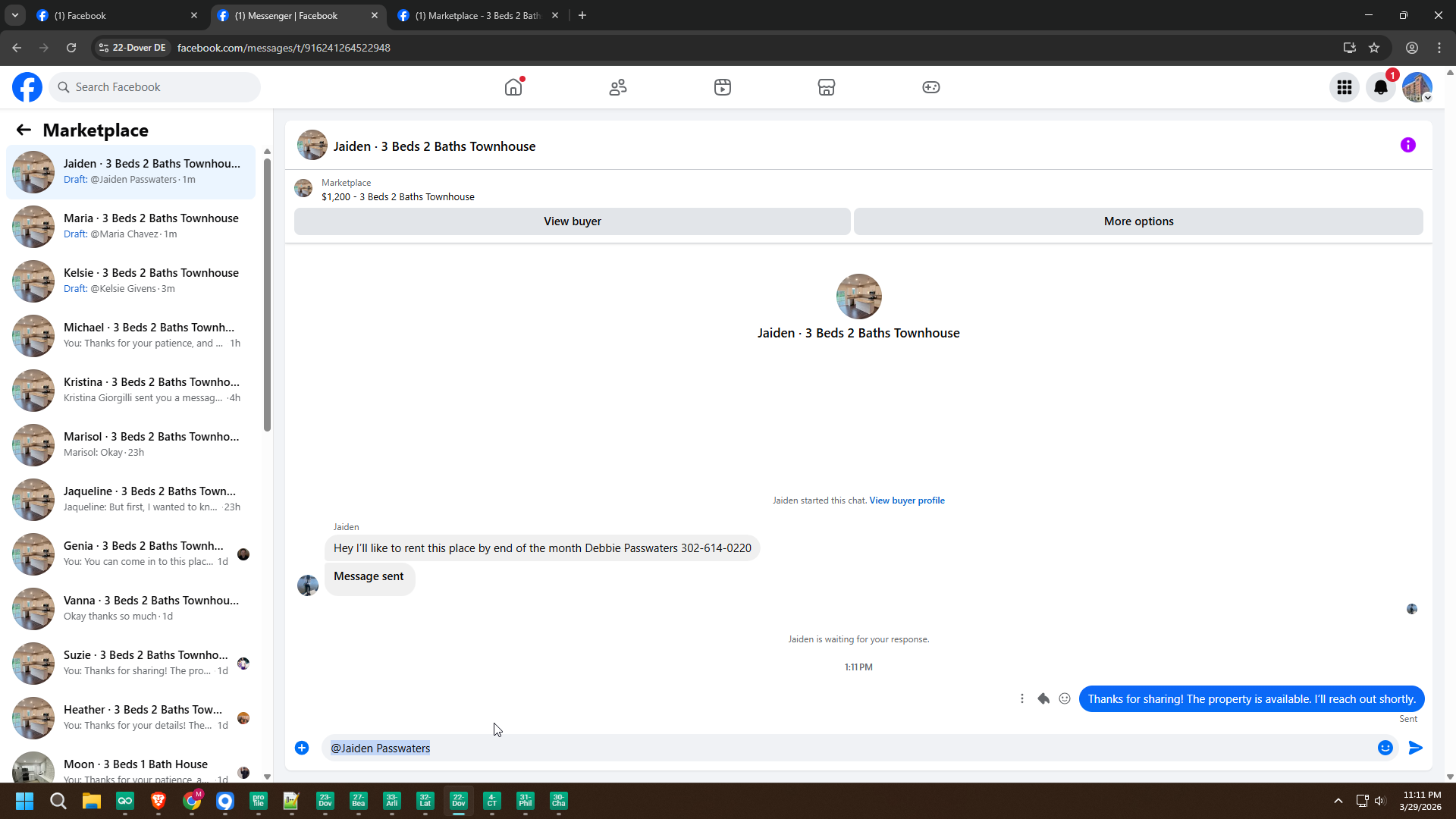This screenshot has height=819, width=1456.
Task: Open the account profile menu
Action: (1417, 87)
